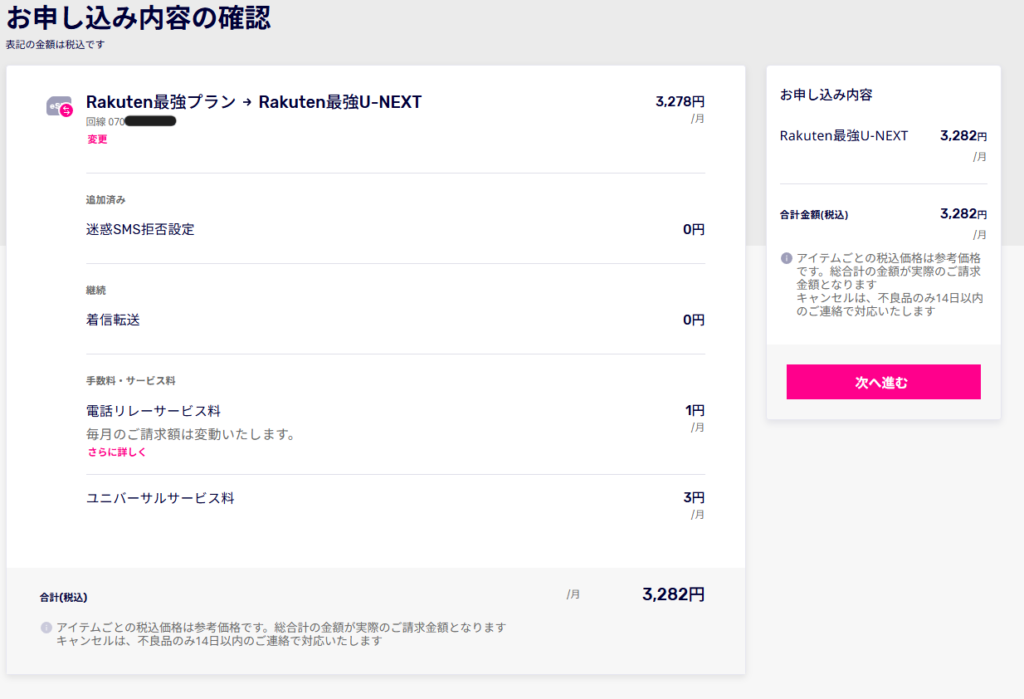Click the 電話リレーサービス料 label
The height and width of the screenshot is (699, 1024).
[x=153, y=411]
